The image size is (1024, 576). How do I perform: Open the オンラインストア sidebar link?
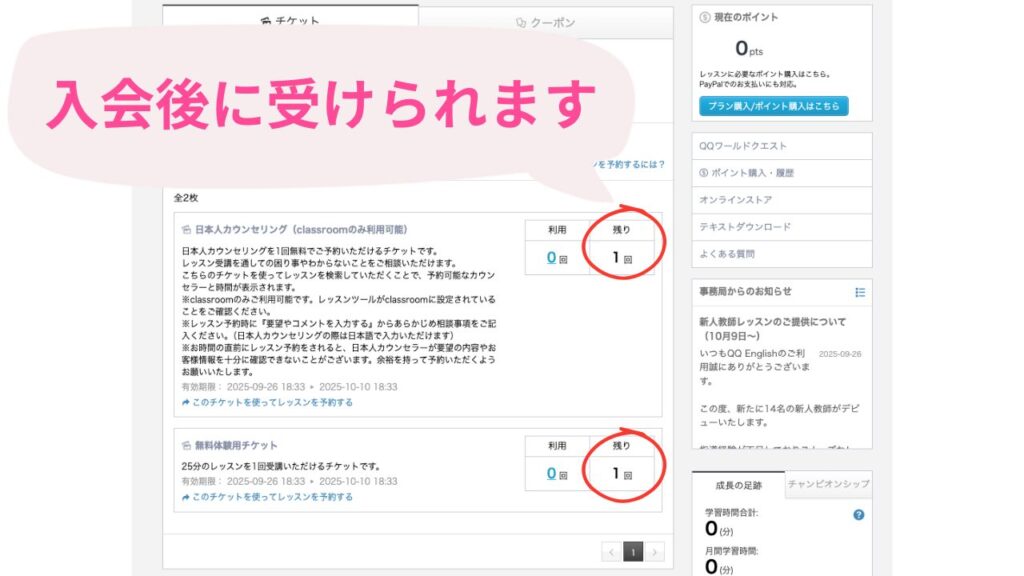coord(733,200)
